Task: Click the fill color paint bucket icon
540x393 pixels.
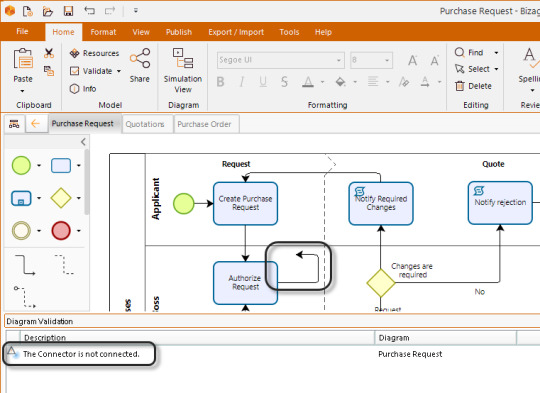Action: point(340,82)
